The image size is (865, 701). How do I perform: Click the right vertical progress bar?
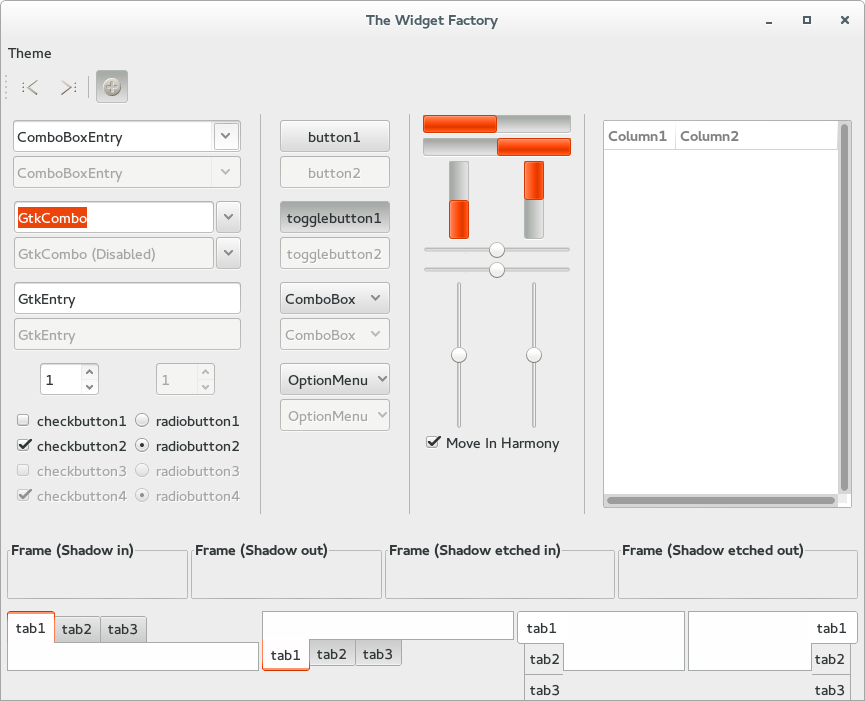pyautogui.click(x=533, y=200)
